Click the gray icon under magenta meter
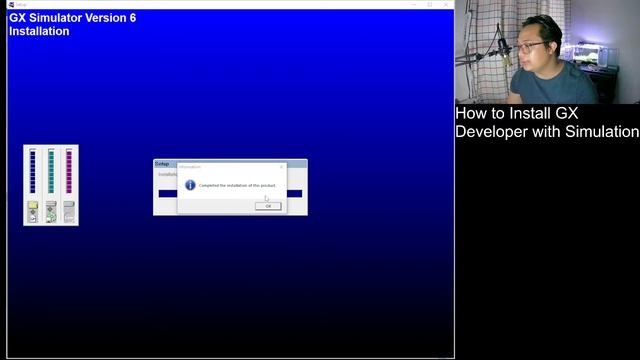The image size is (640, 360). click(x=69, y=211)
